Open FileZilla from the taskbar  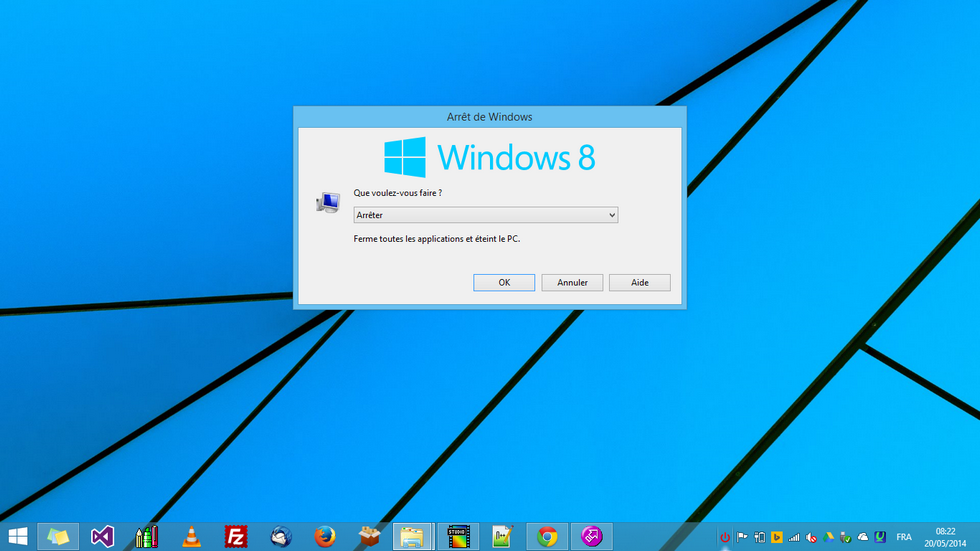tap(236, 537)
